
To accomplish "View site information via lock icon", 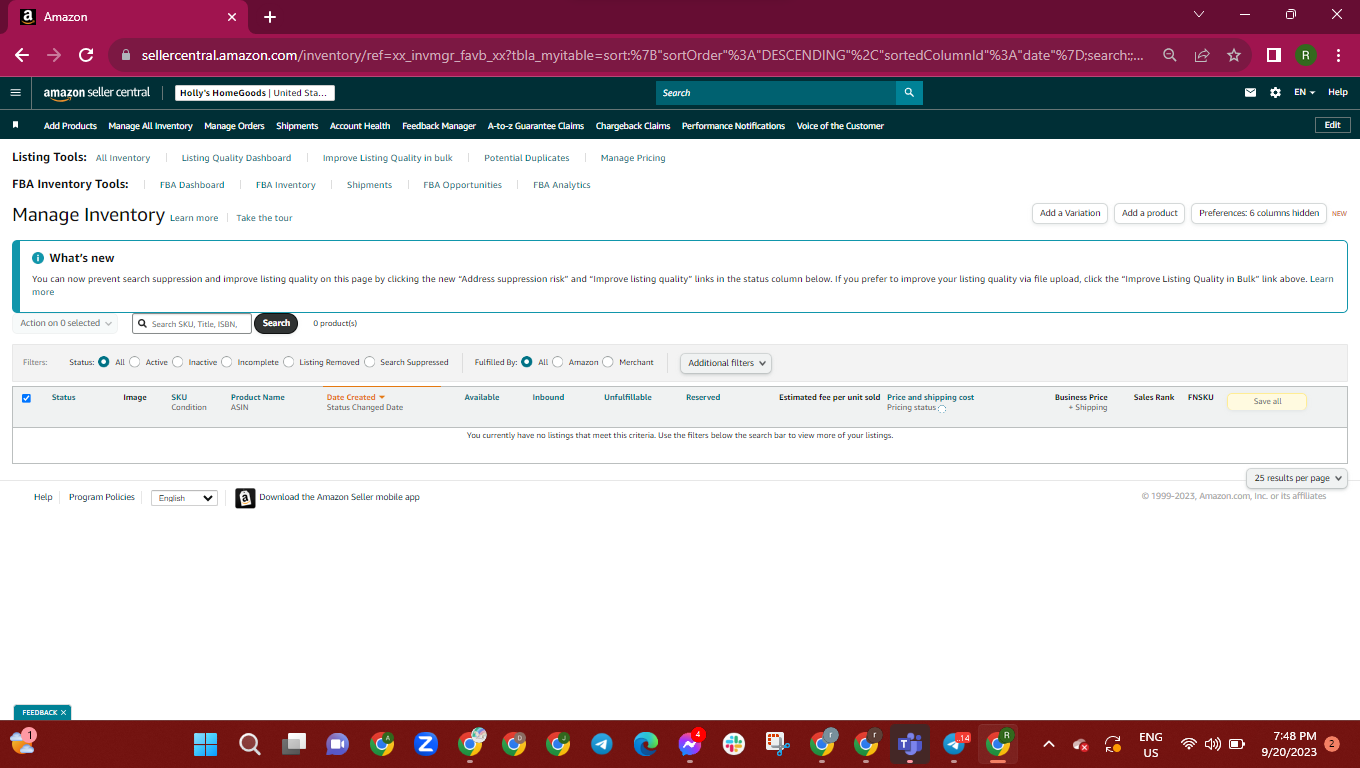I will 126,55.
